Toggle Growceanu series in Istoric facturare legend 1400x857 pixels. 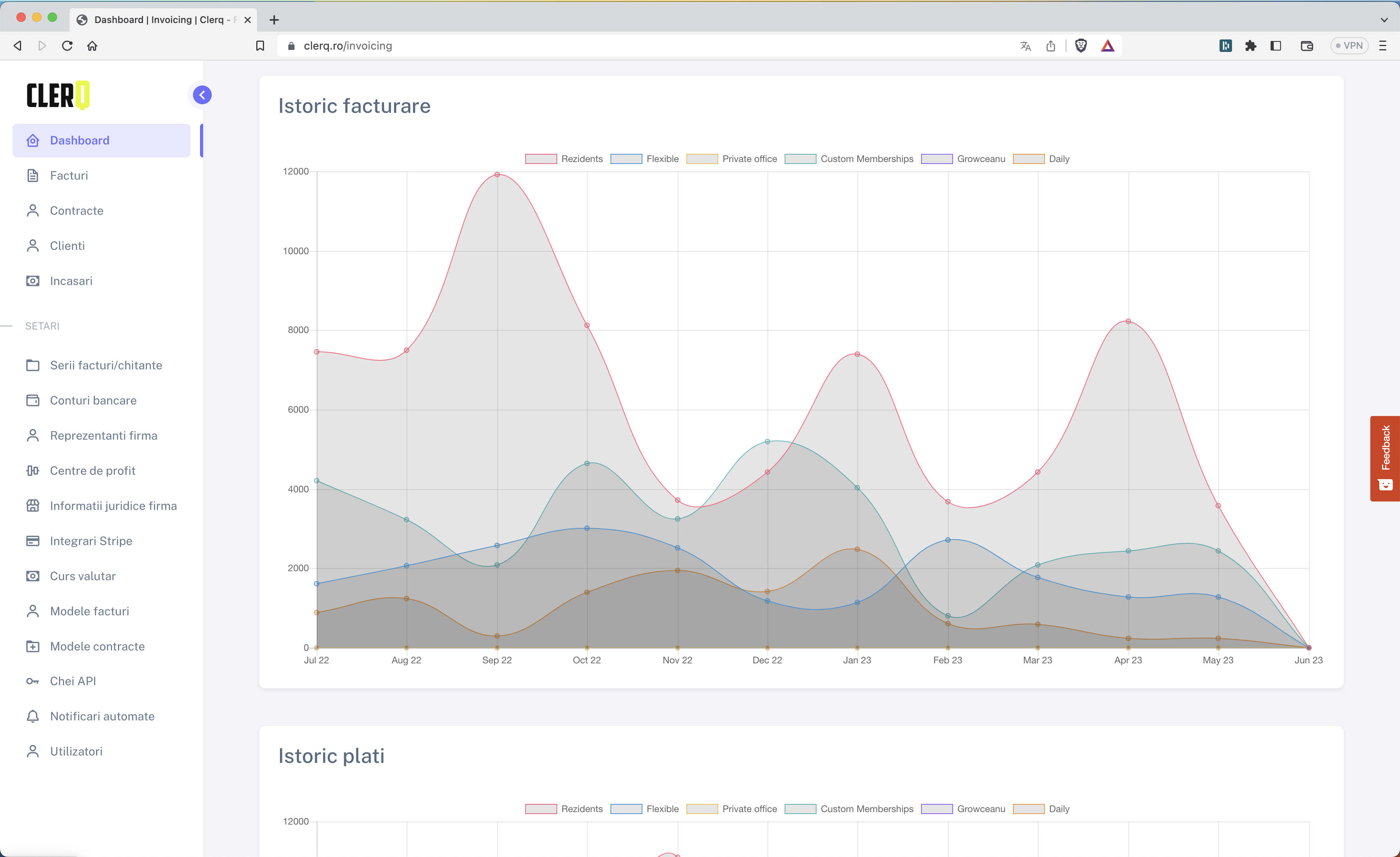[963, 159]
